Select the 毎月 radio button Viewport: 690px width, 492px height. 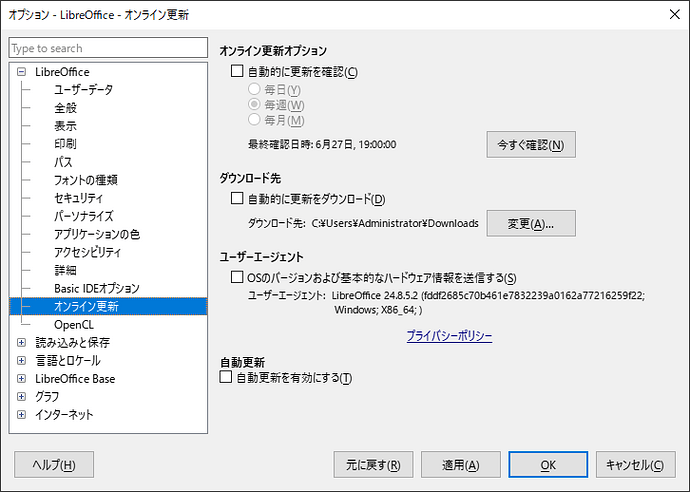pyautogui.click(x=254, y=119)
